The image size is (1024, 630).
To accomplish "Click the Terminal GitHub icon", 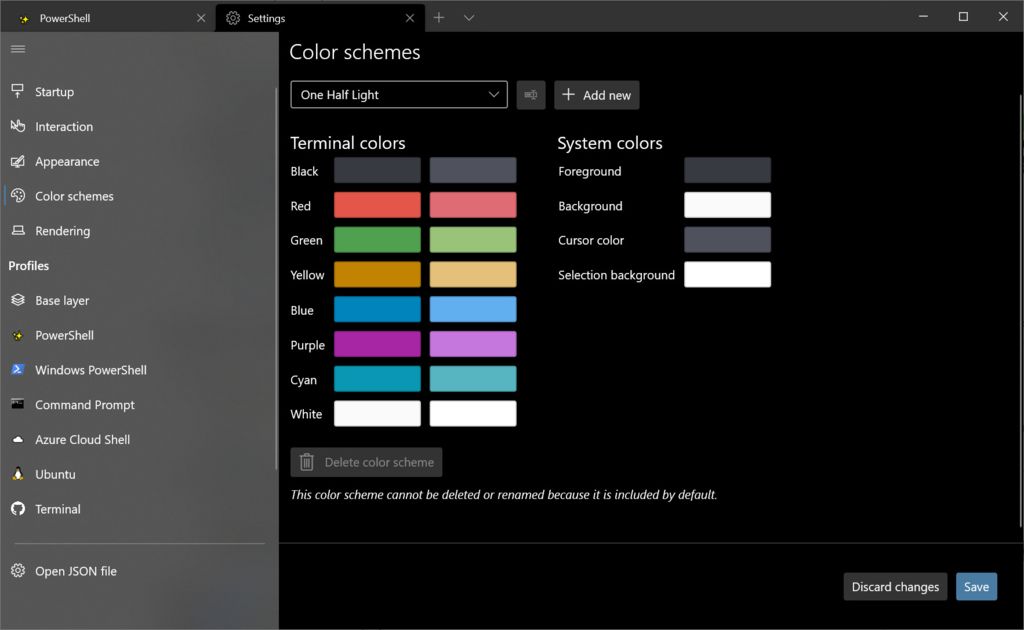I will pos(18,509).
